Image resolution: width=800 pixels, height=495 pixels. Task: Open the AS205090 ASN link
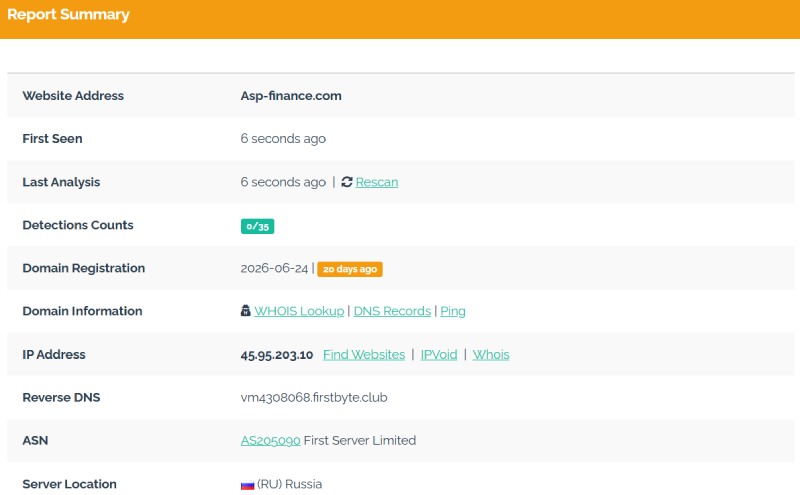click(270, 440)
